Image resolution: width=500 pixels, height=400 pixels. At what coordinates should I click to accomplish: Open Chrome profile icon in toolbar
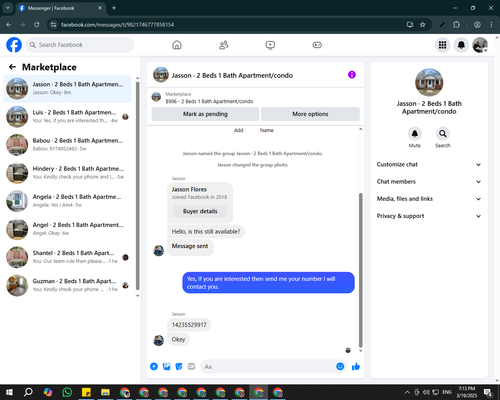click(477, 25)
